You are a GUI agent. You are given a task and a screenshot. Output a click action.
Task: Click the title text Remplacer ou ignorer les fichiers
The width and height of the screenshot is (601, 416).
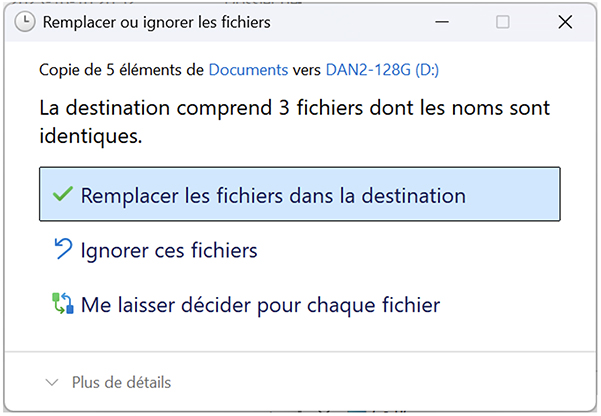(155, 21)
